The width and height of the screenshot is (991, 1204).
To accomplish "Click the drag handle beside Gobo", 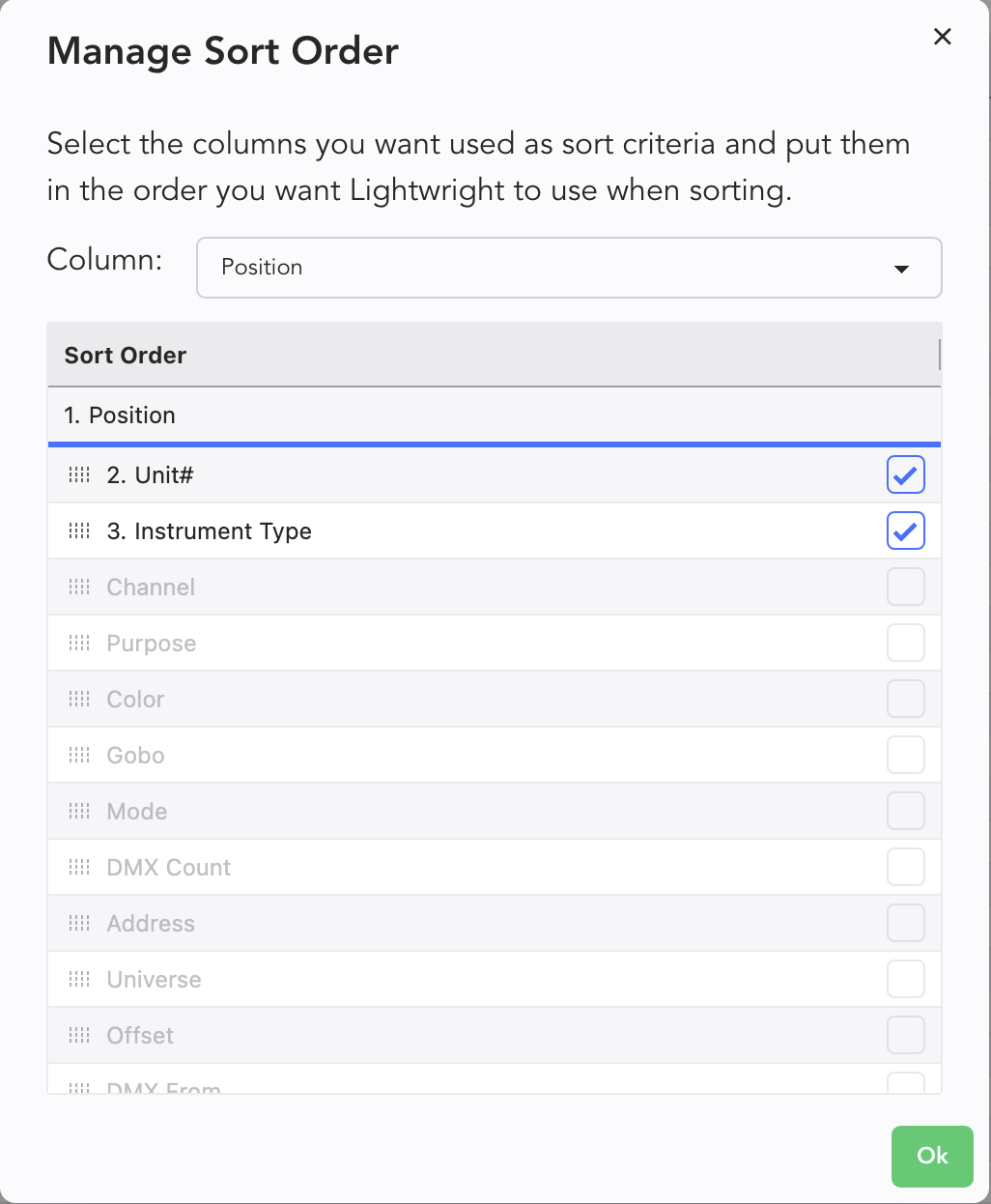I will pos(79,755).
